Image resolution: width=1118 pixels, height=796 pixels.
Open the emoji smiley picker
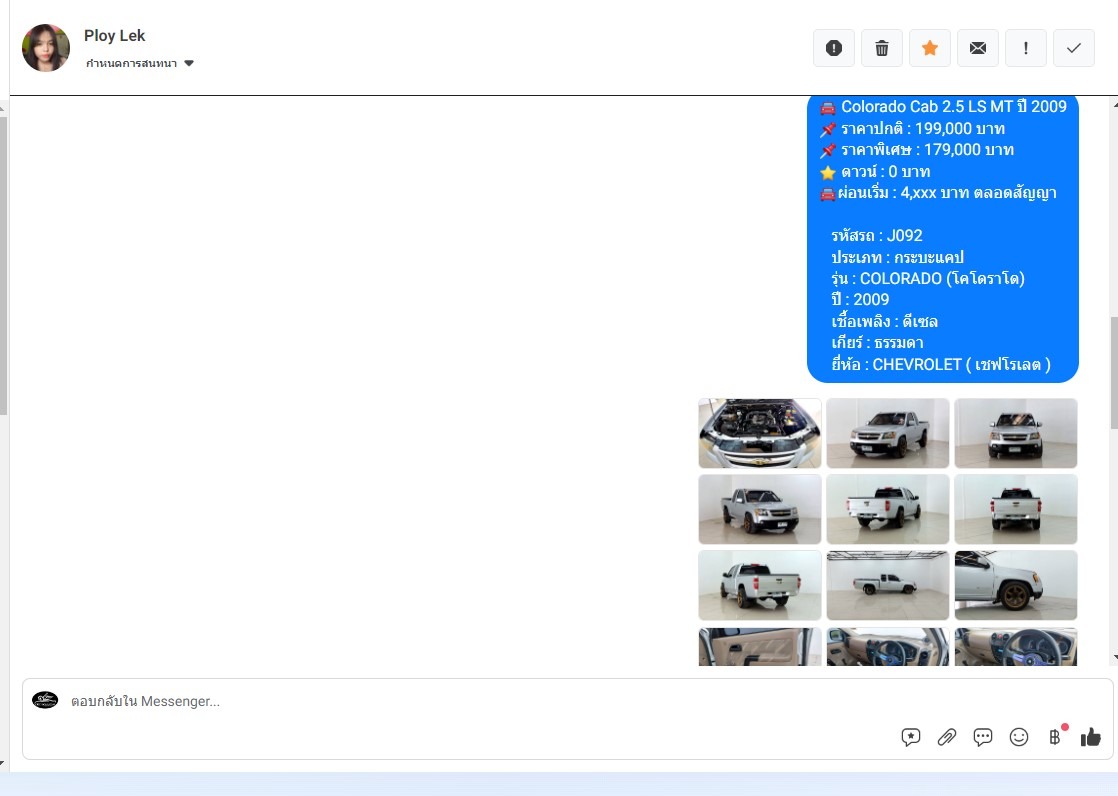(1019, 737)
